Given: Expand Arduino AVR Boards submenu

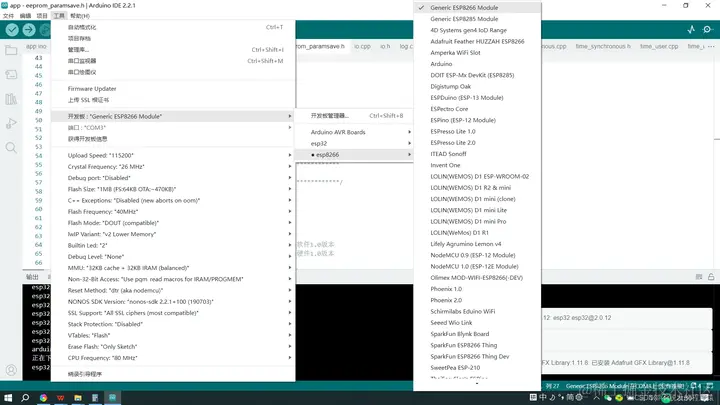Looking at the screenshot, I should coord(354,132).
